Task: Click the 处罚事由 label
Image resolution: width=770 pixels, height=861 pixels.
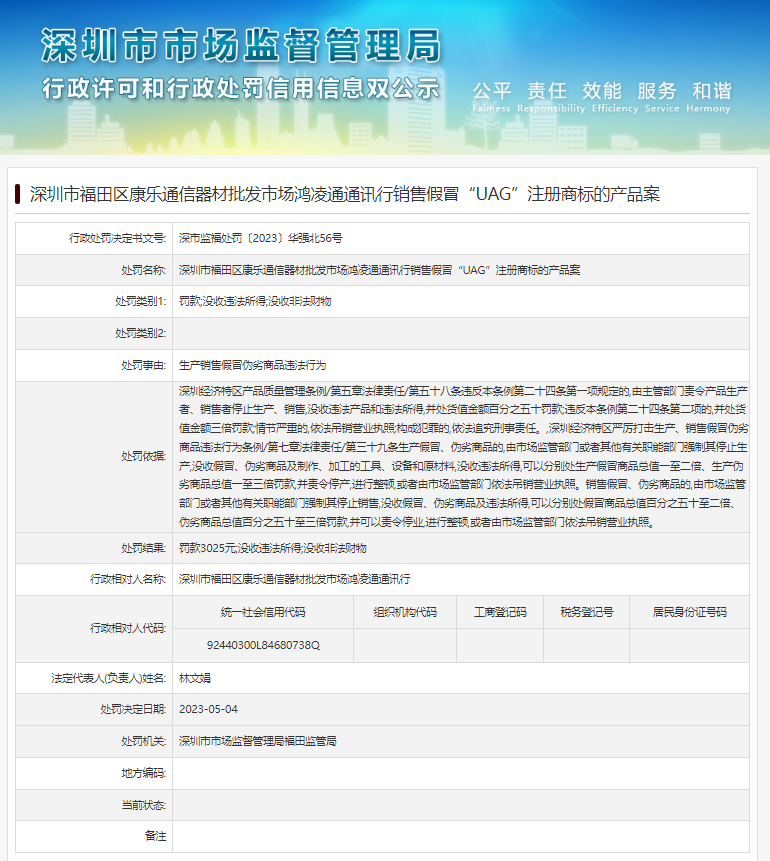Action: click(x=143, y=365)
